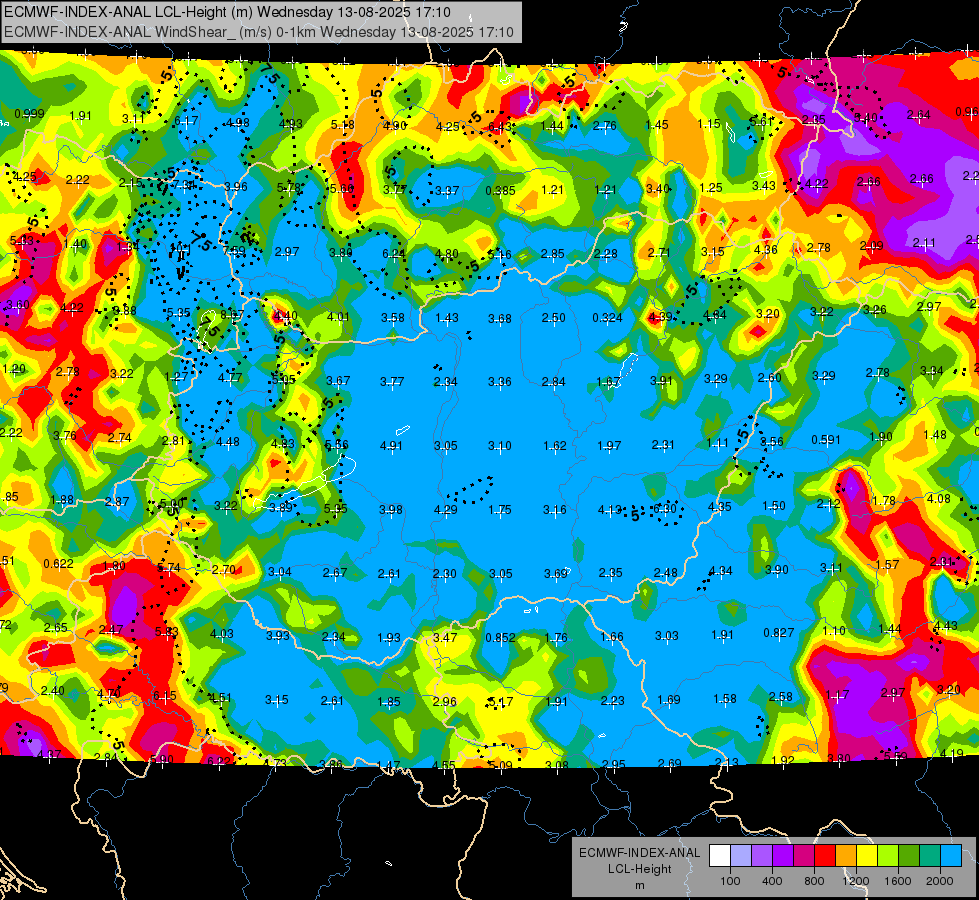This screenshot has height=900, width=979.
Task: Click the LCL-Height header title line
Action: tap(227, 12)
